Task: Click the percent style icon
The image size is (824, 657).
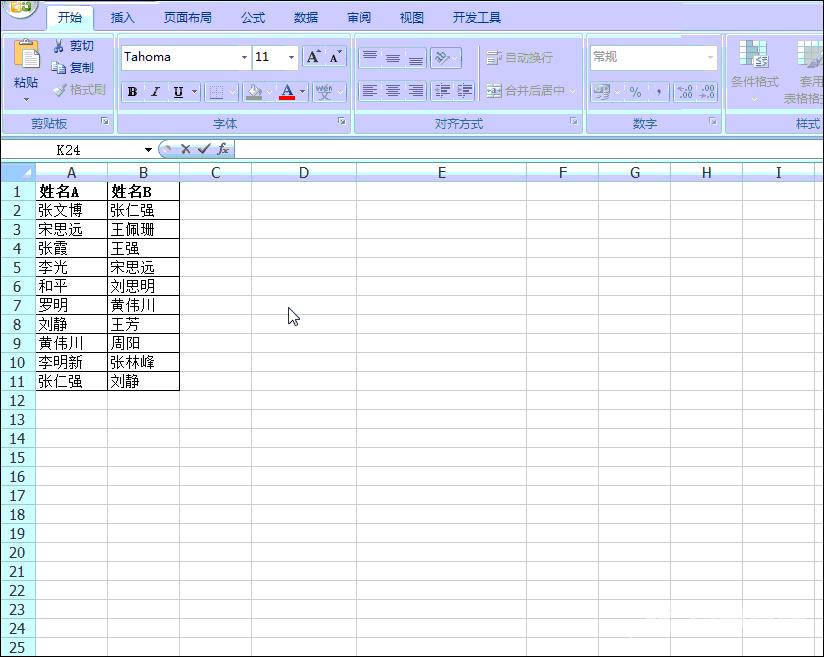Action: [x=635, y=92]
